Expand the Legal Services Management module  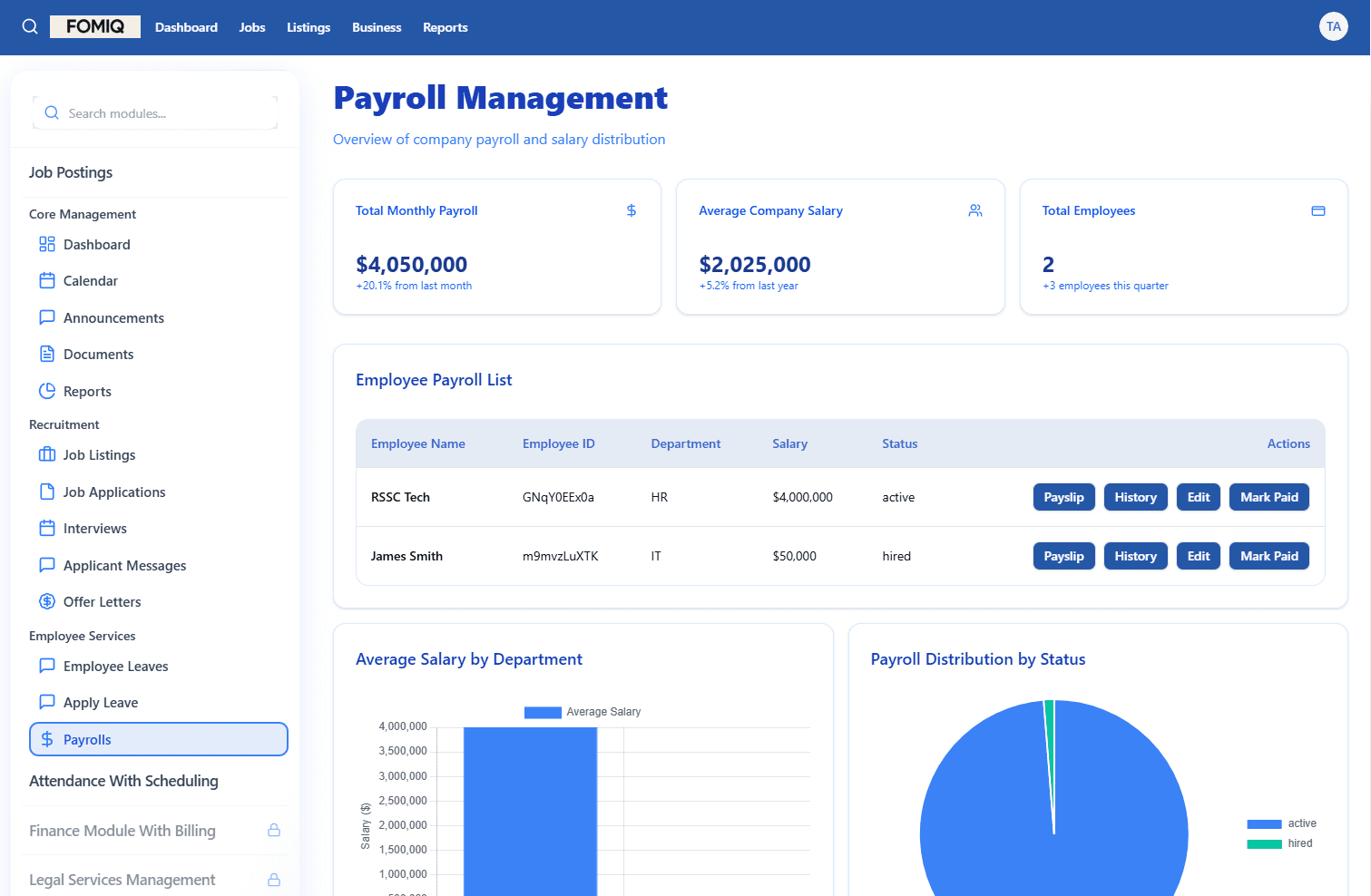pos(122,880)
